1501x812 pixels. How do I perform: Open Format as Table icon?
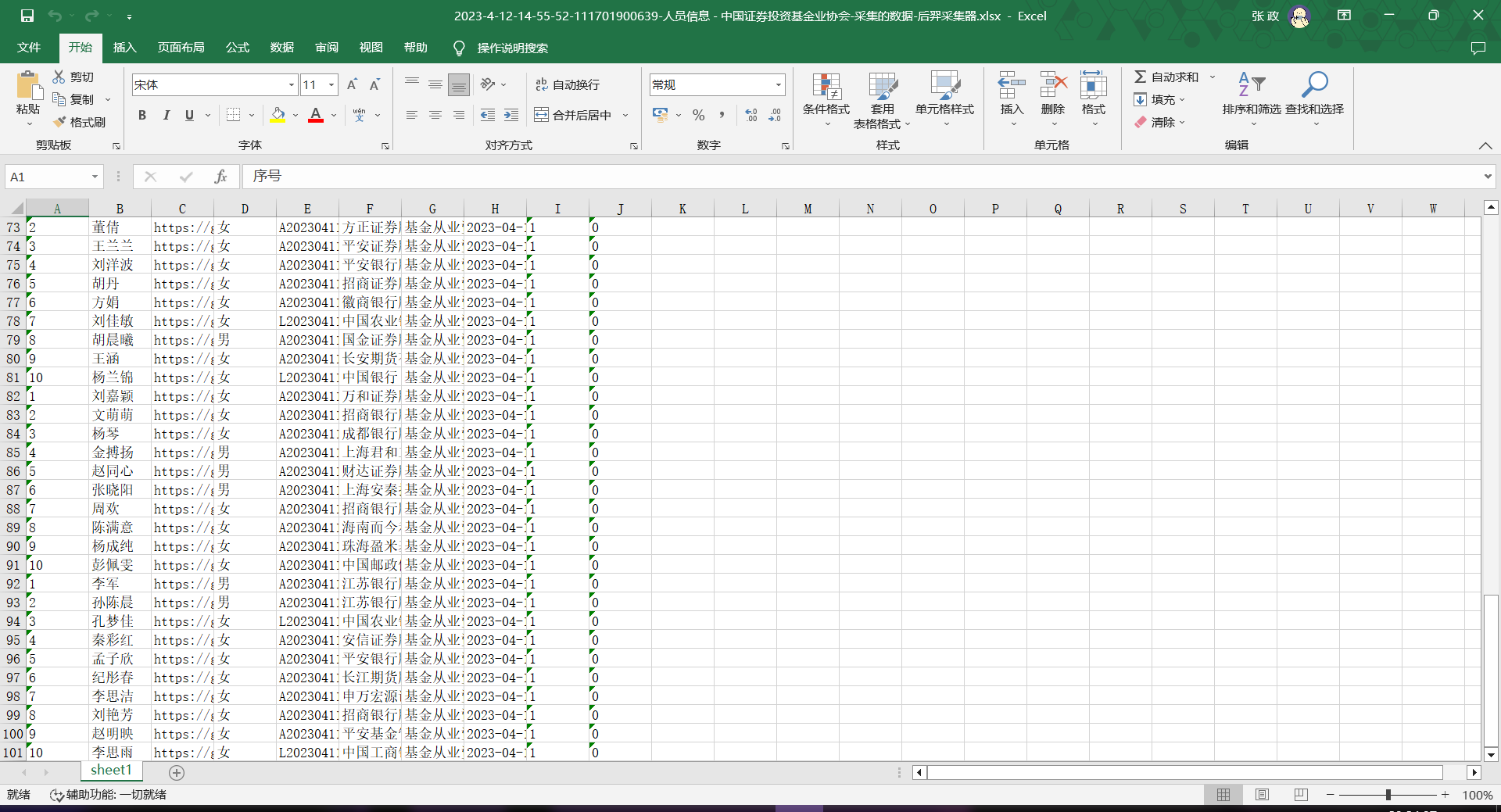point(883,87)
